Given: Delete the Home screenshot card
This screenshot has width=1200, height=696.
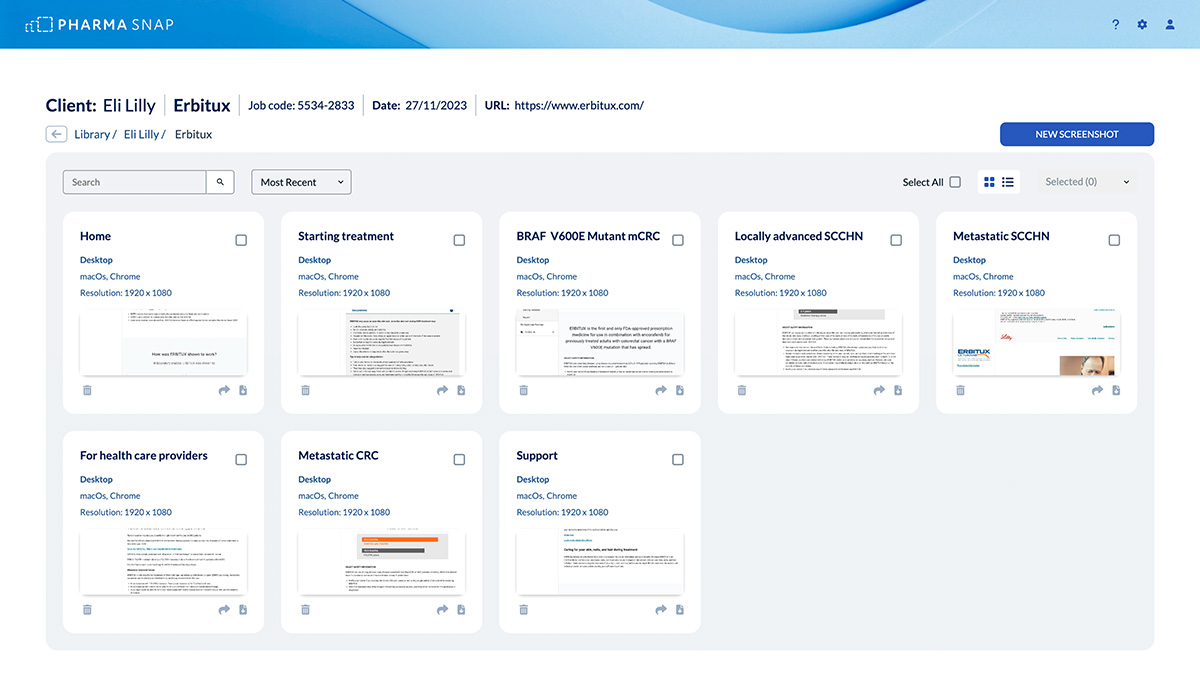Looking at the screenshot, I should 87,390.
